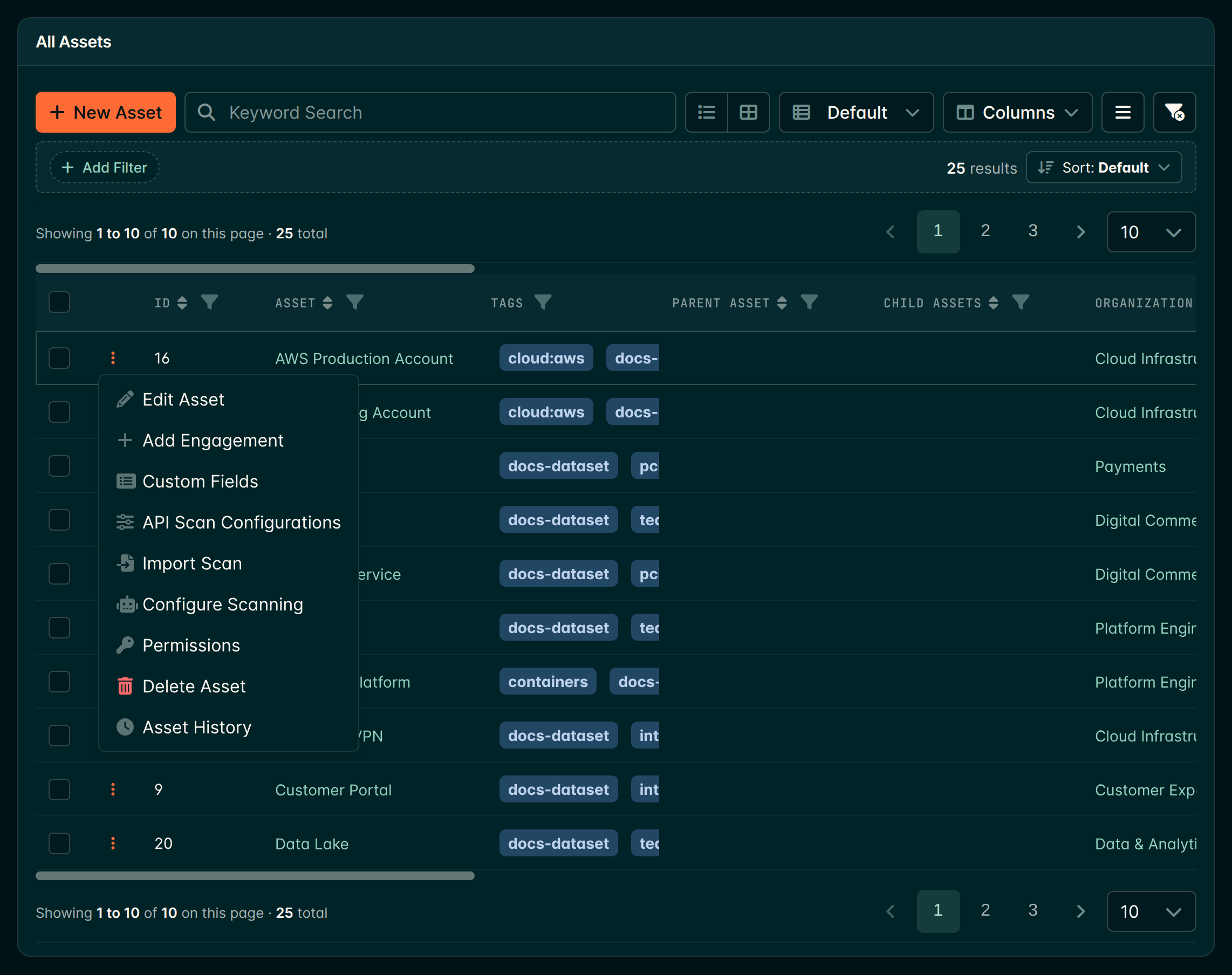The image size is (1232, 975).
Task: Sort by Parent Asset column
Action: pyautogui.click(x=782, y=303)
